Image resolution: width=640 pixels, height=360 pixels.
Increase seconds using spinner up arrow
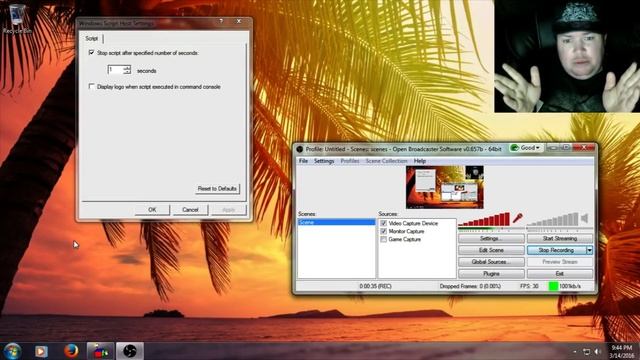(x=127, y=68)
